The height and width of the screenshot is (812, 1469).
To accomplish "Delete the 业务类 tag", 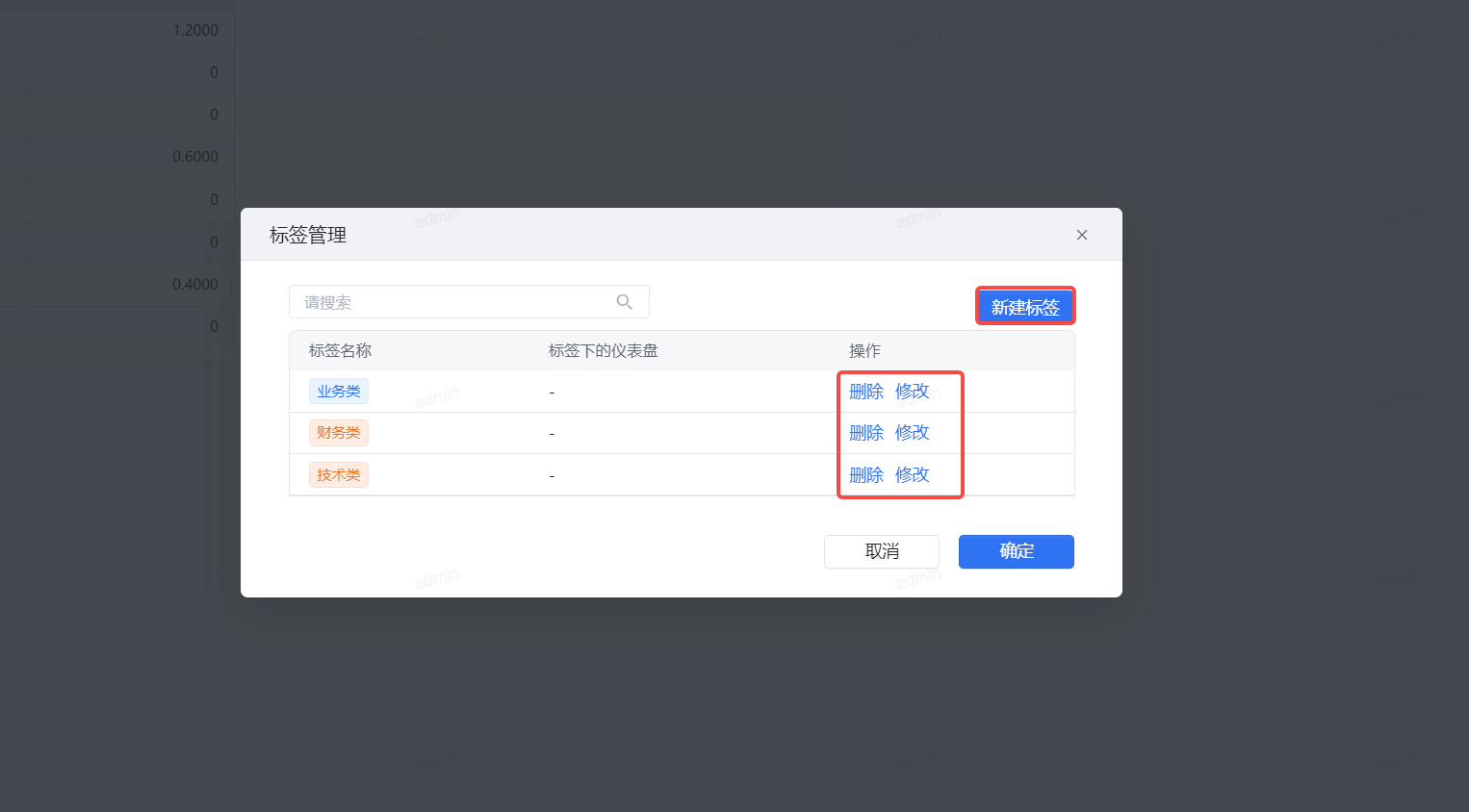I will click(866, 392).
